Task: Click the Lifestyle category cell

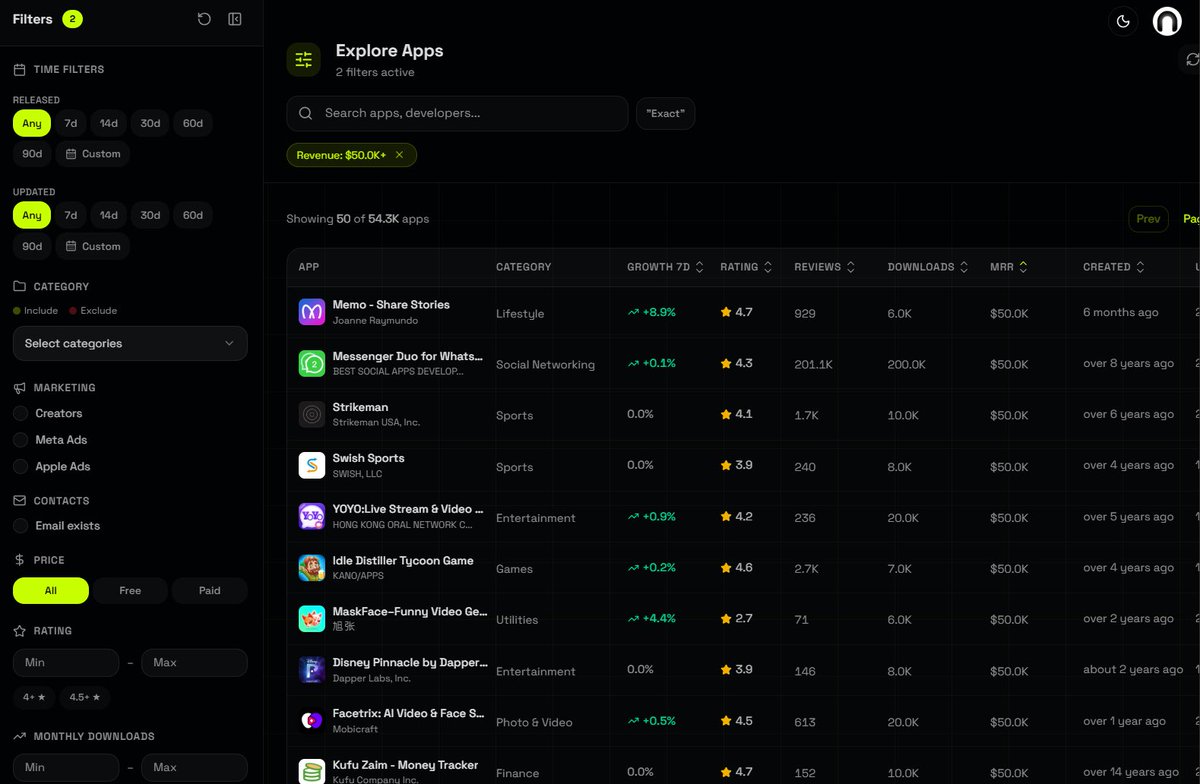Action: (x=520, y=313)
